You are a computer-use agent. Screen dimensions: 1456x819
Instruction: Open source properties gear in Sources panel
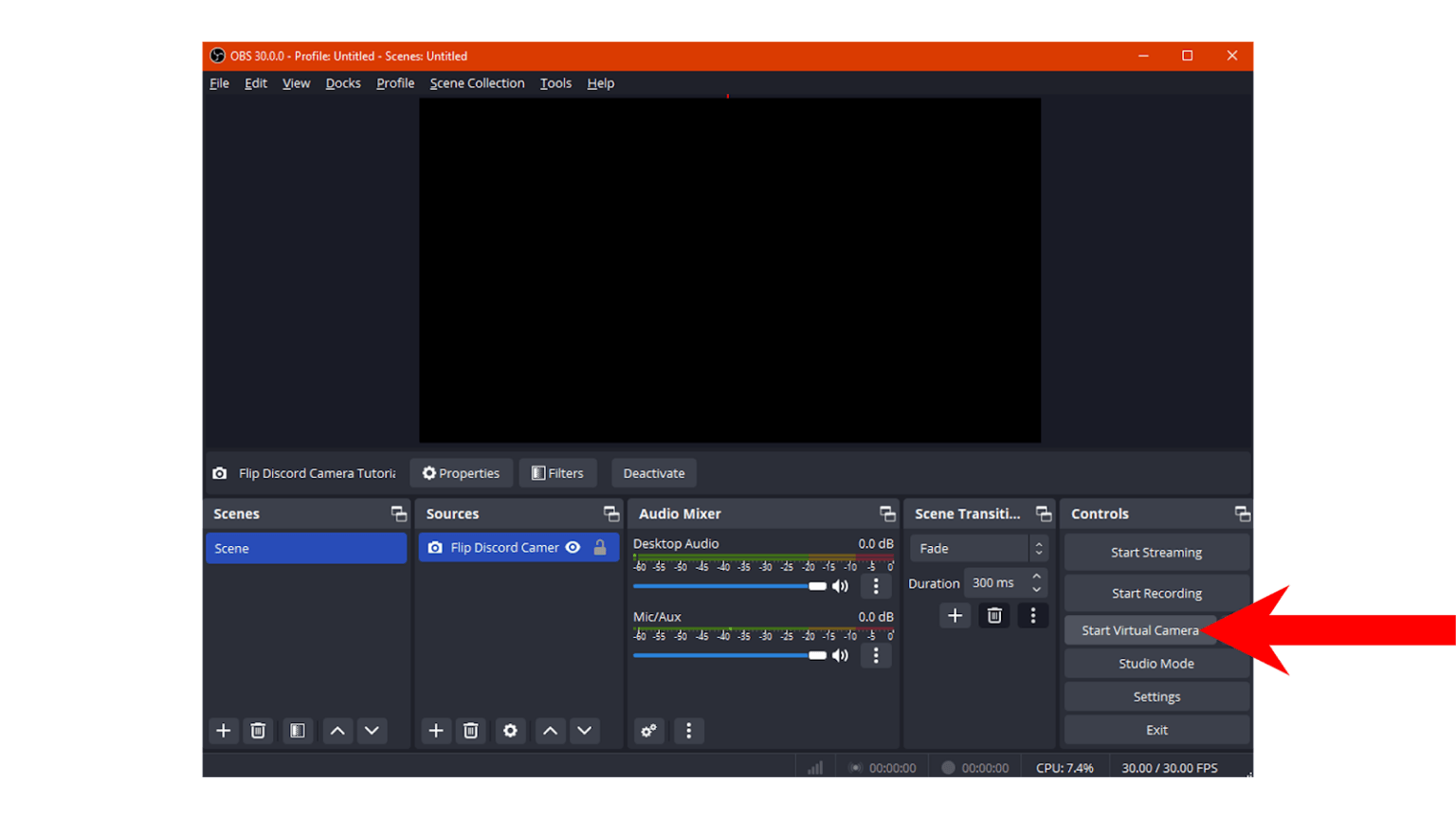[x=510, y=730]
